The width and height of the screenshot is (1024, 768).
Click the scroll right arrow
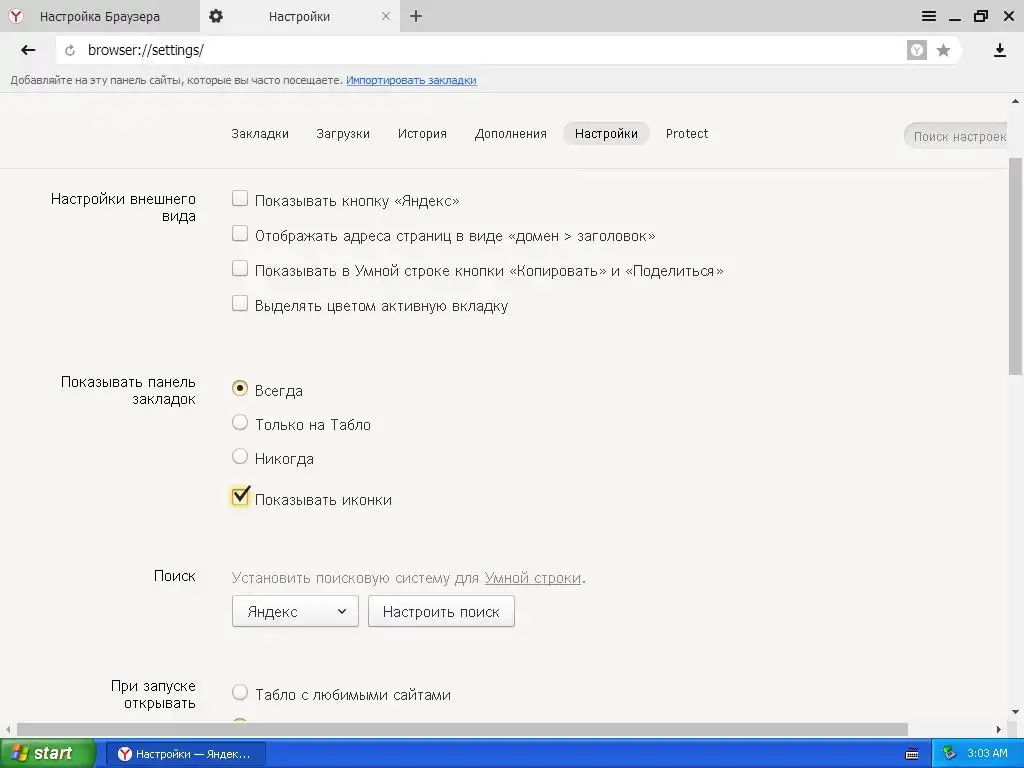(x=999, y=729)
